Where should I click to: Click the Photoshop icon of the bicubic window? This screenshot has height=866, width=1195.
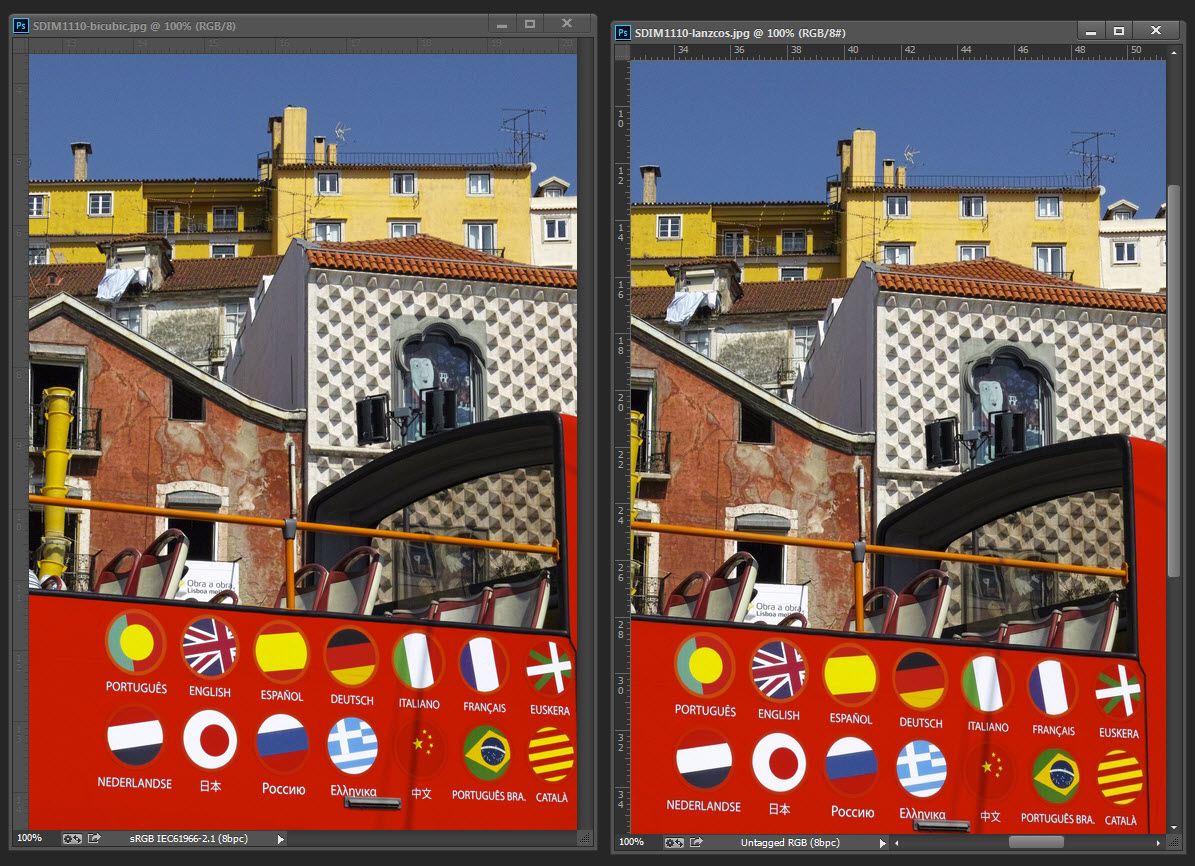[20, 24]
